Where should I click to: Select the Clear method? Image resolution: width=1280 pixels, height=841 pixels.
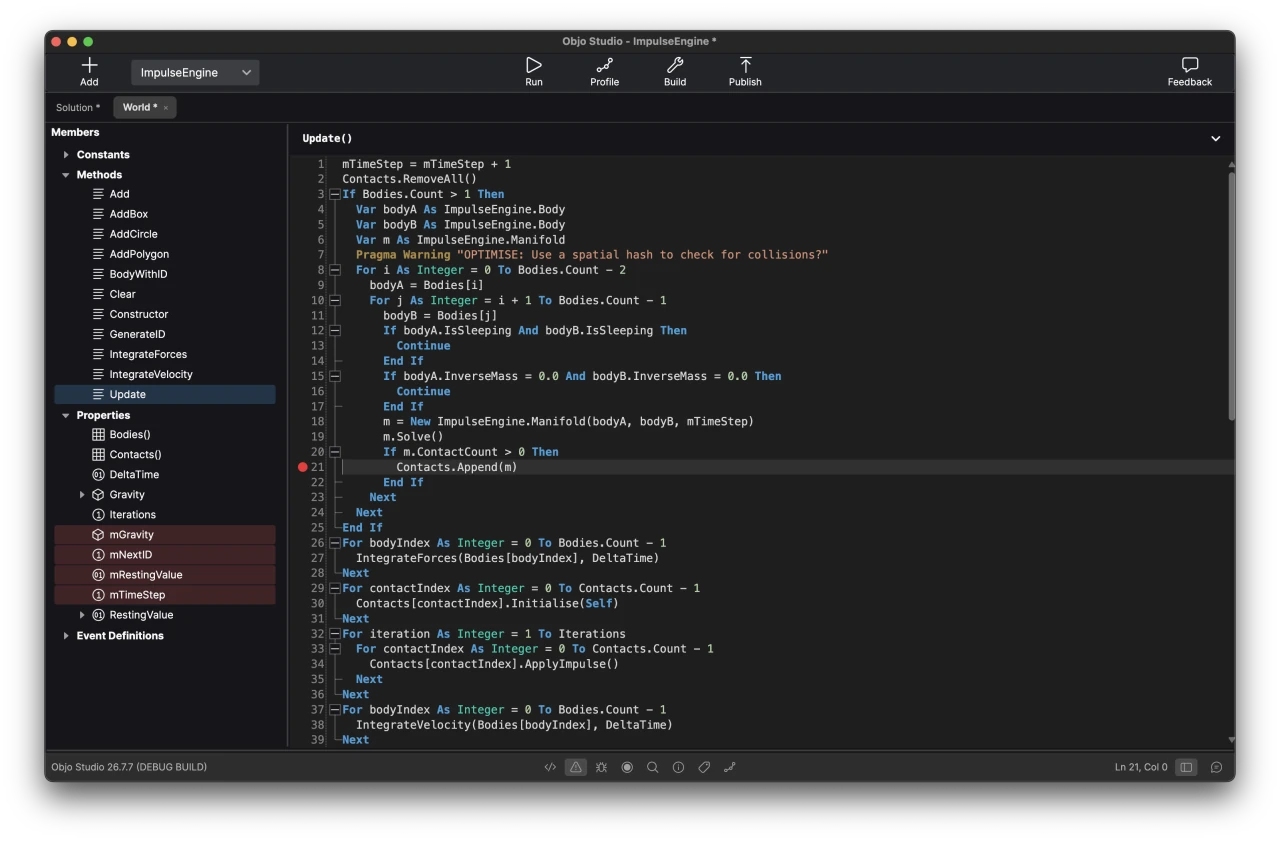click(x=165, y=294)
